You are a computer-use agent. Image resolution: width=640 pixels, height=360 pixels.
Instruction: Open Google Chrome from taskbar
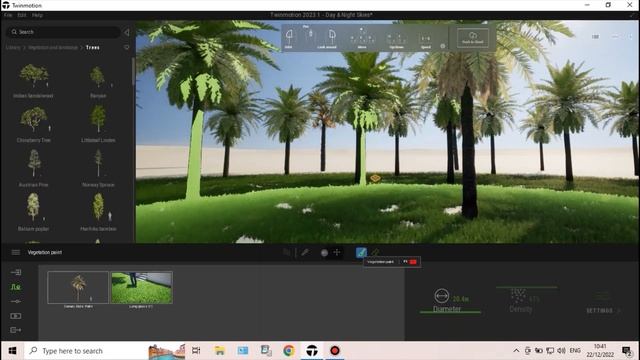pos(289,351)
